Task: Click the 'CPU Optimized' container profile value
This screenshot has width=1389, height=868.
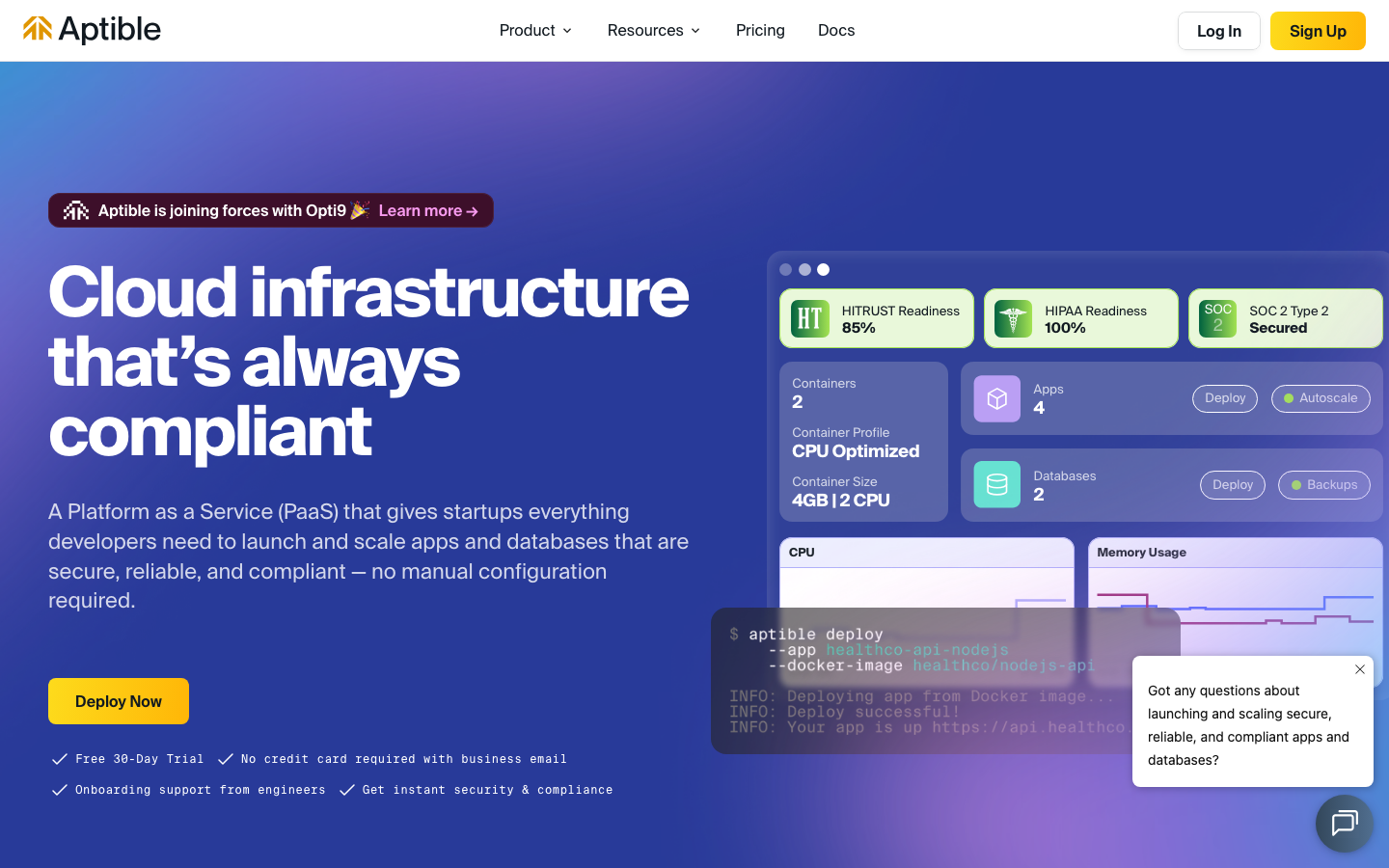Action: click(856, 451)
